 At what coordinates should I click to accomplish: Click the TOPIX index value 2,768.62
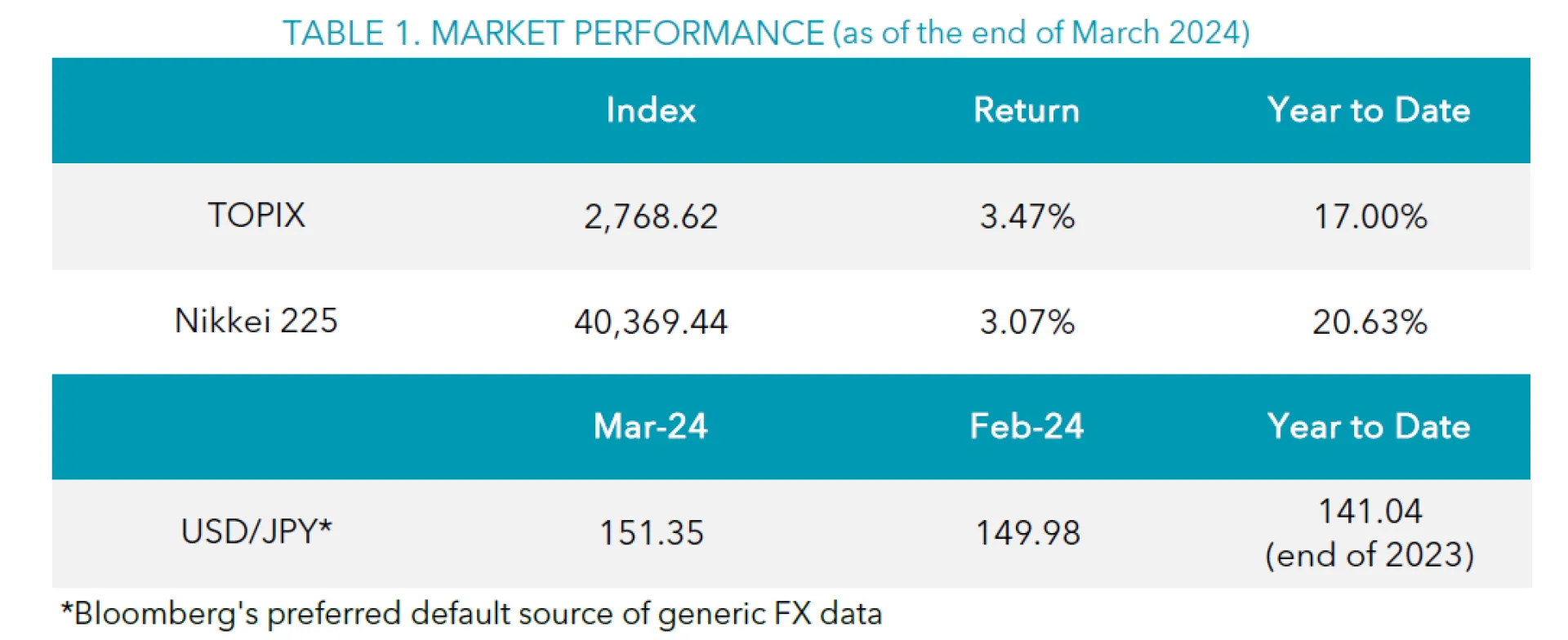point(651,217)
